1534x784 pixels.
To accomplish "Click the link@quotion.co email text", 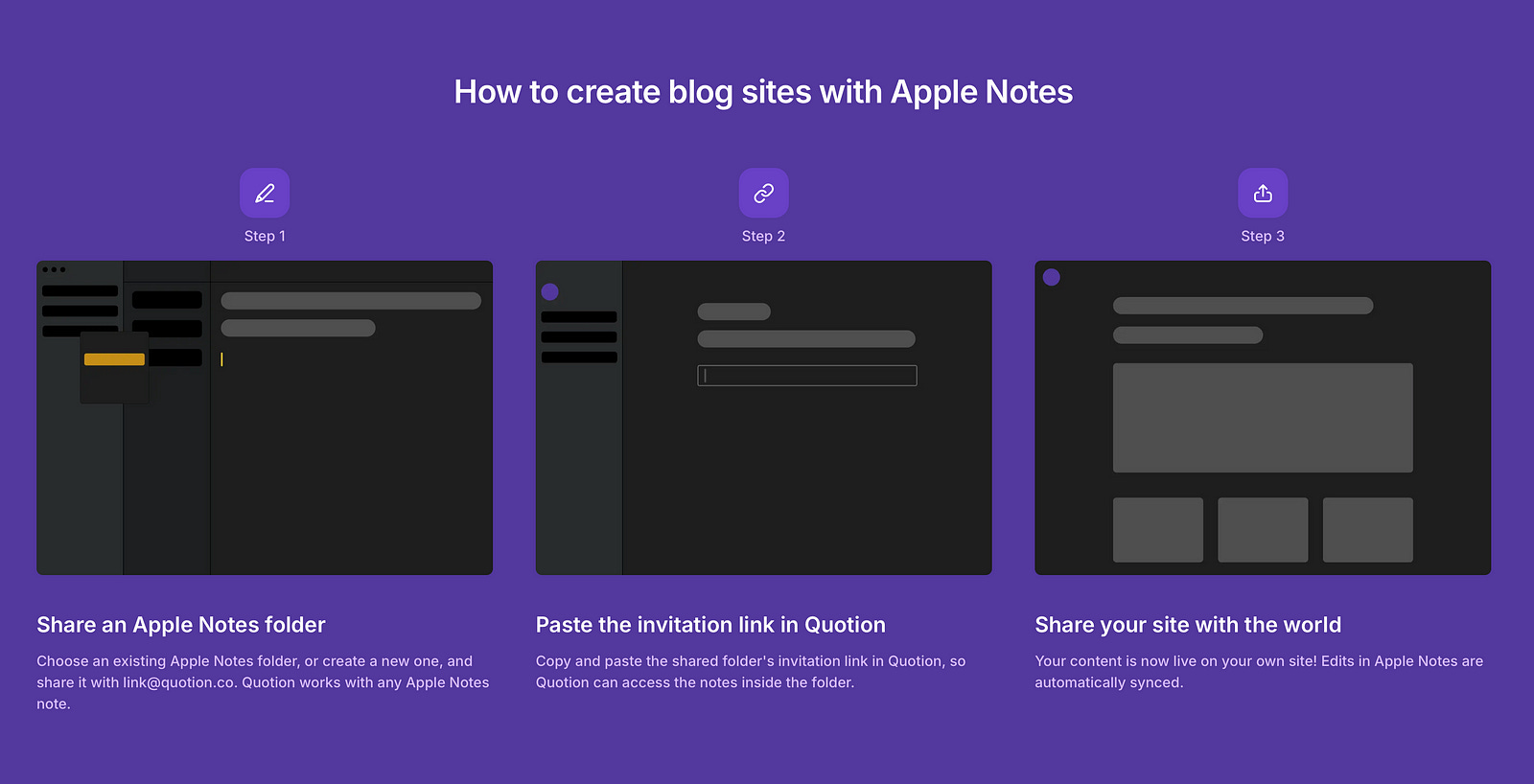I will 178,682.
